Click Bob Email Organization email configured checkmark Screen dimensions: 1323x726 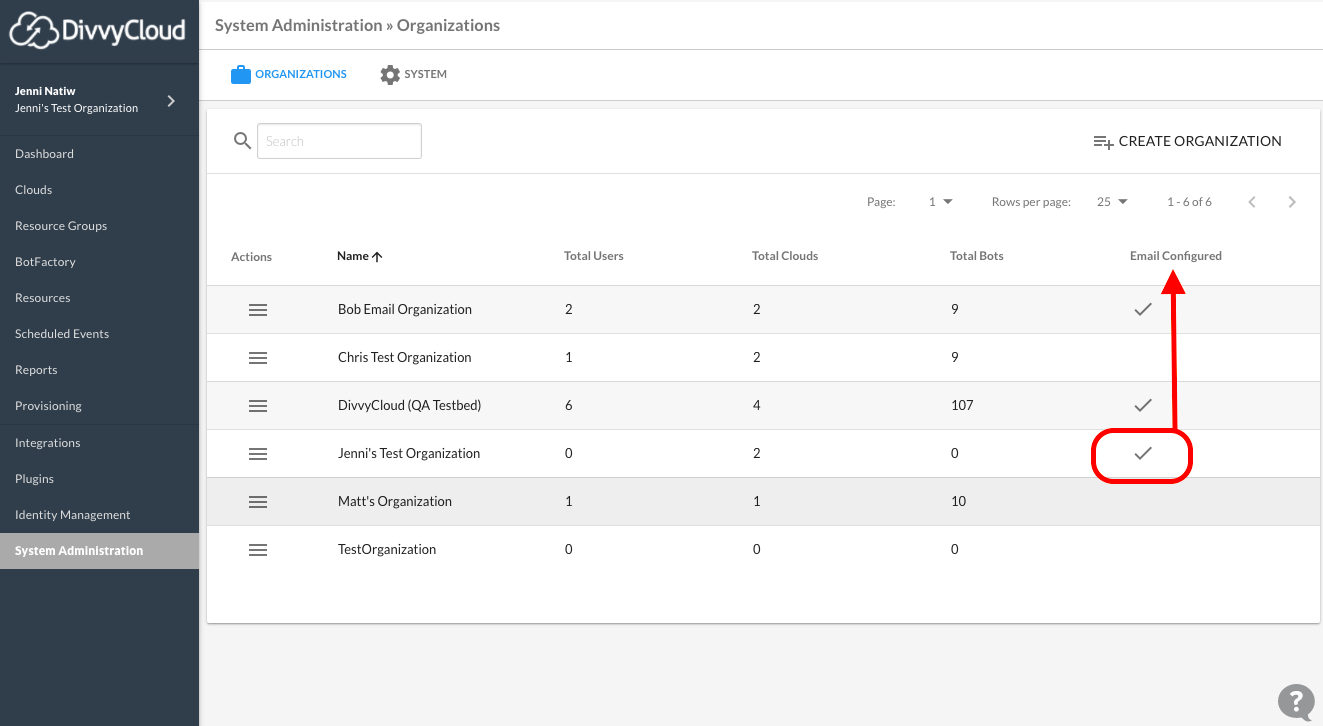[x=1143, y=310]
